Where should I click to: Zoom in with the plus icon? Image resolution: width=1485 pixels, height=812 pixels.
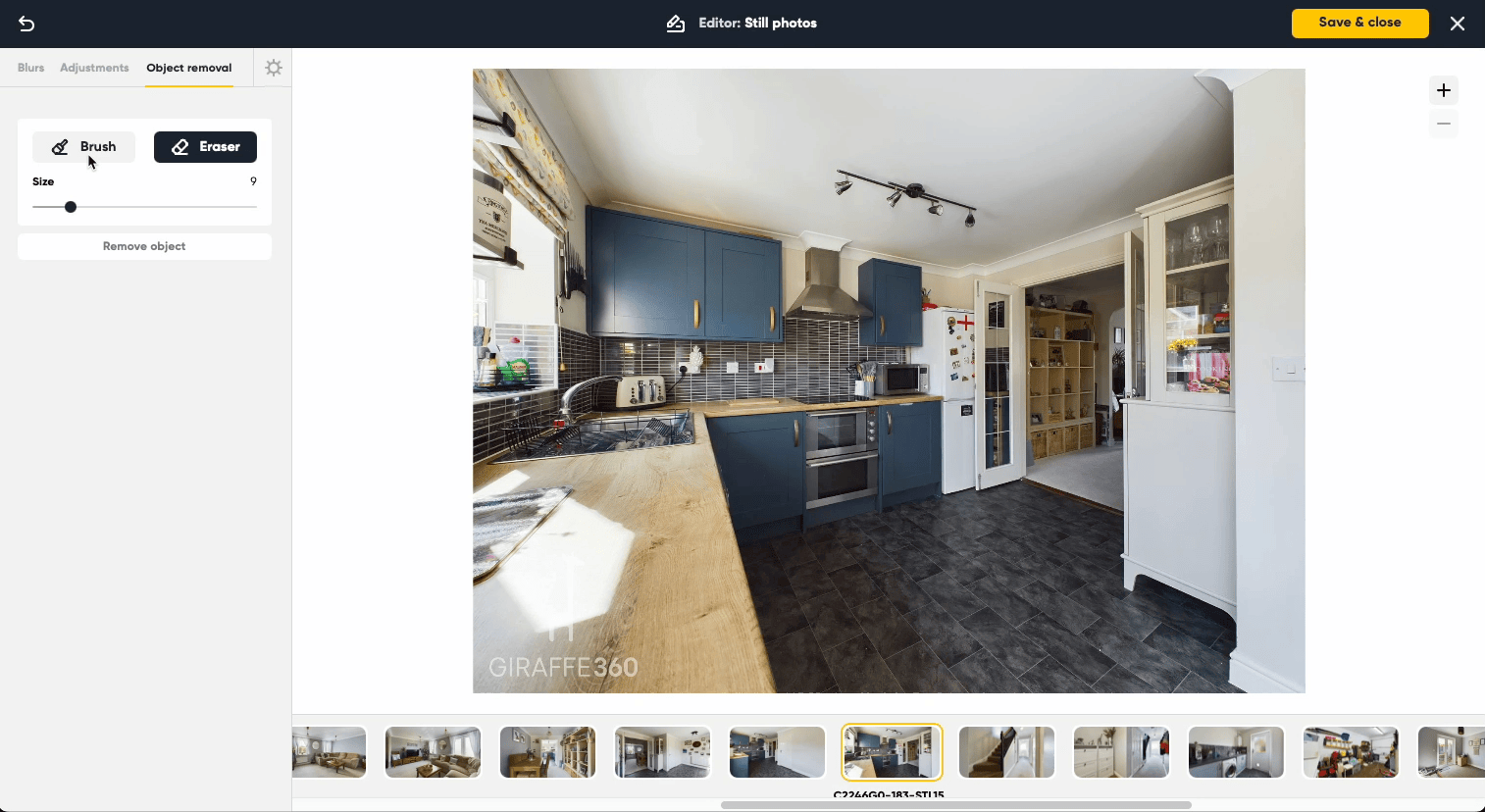pyautogui.click(x=1443, y=91)
